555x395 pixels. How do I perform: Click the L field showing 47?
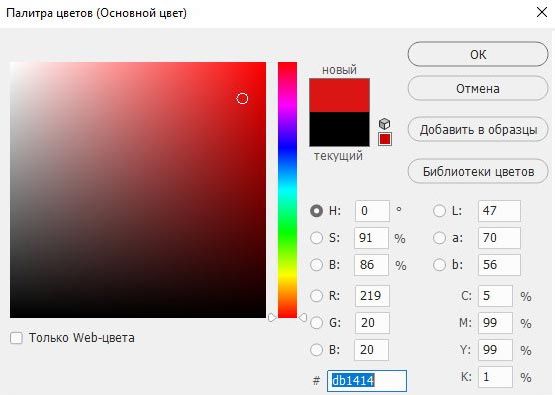point(499,211)
